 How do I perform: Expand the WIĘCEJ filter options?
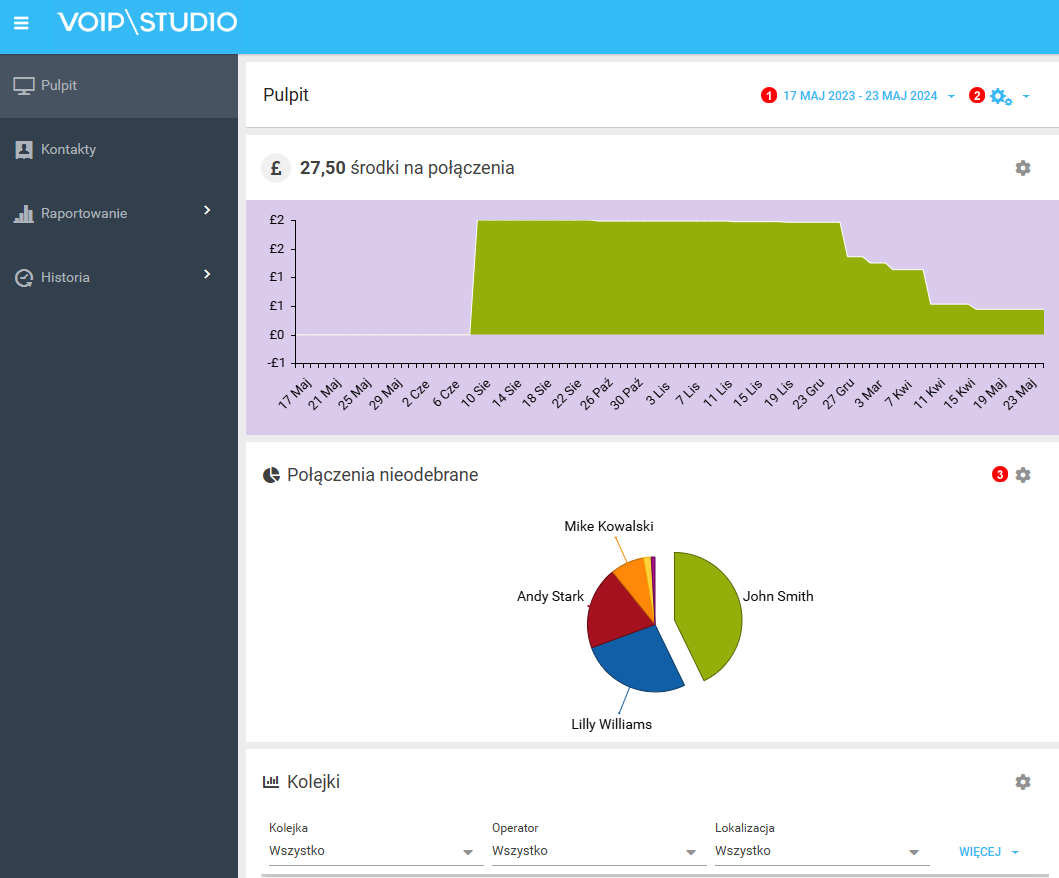pos(987,851)
